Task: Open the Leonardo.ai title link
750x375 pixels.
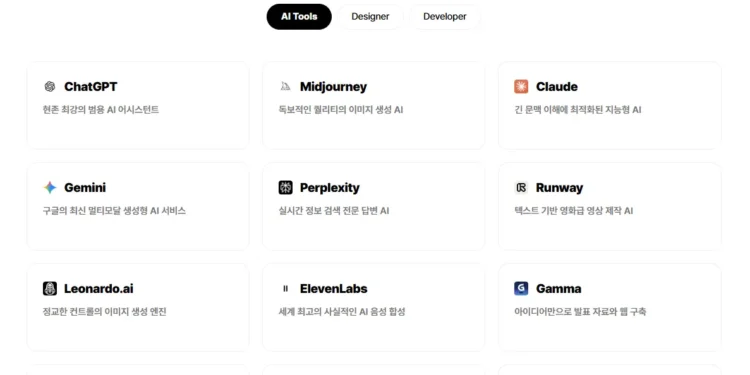Action: (99, 289)
